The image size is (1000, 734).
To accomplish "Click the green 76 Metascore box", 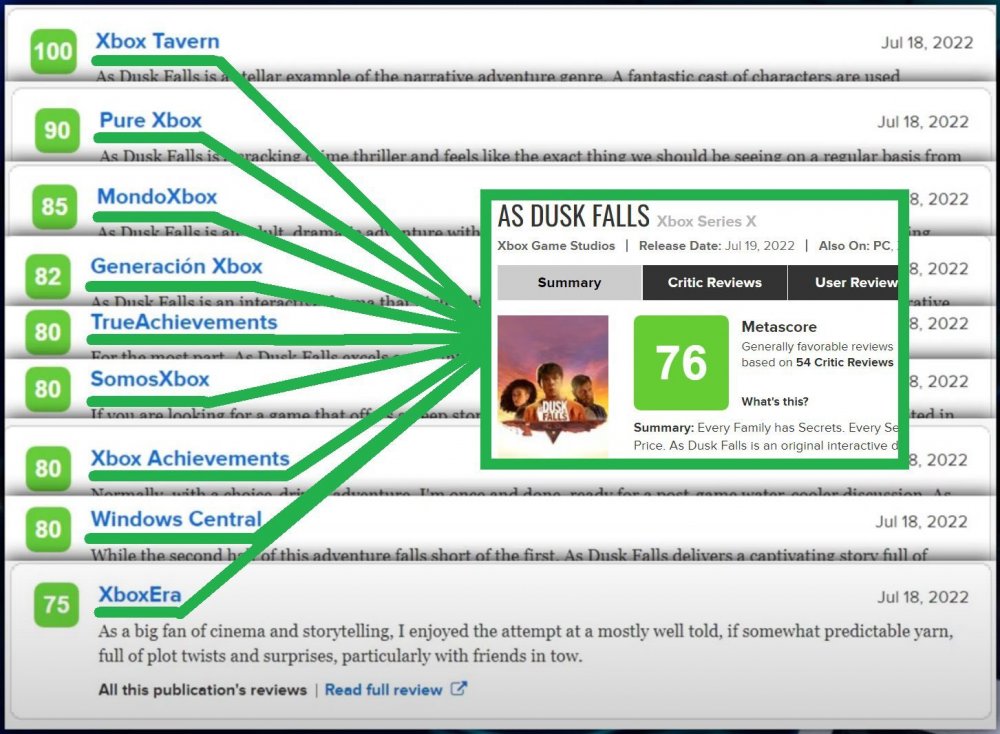I will [681, 363].
